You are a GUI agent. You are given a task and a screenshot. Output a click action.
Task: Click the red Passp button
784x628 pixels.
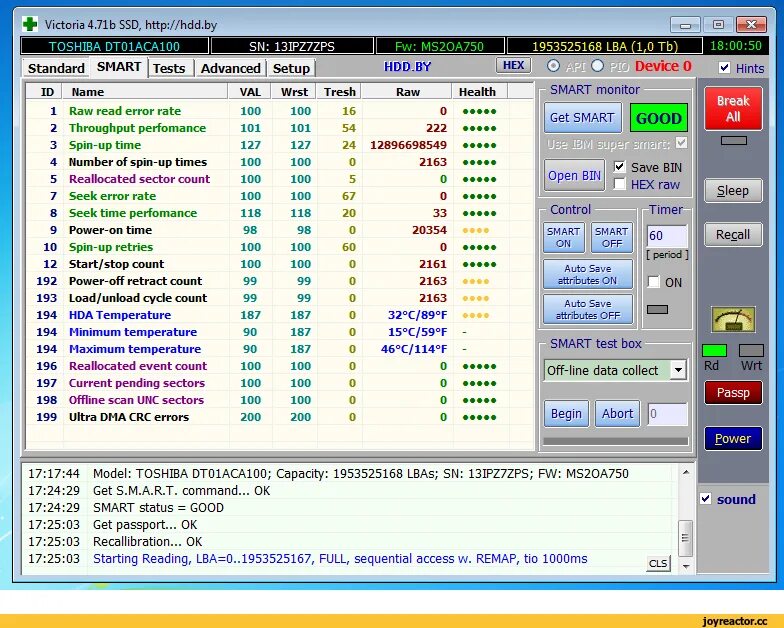click(x=733, y=392)
